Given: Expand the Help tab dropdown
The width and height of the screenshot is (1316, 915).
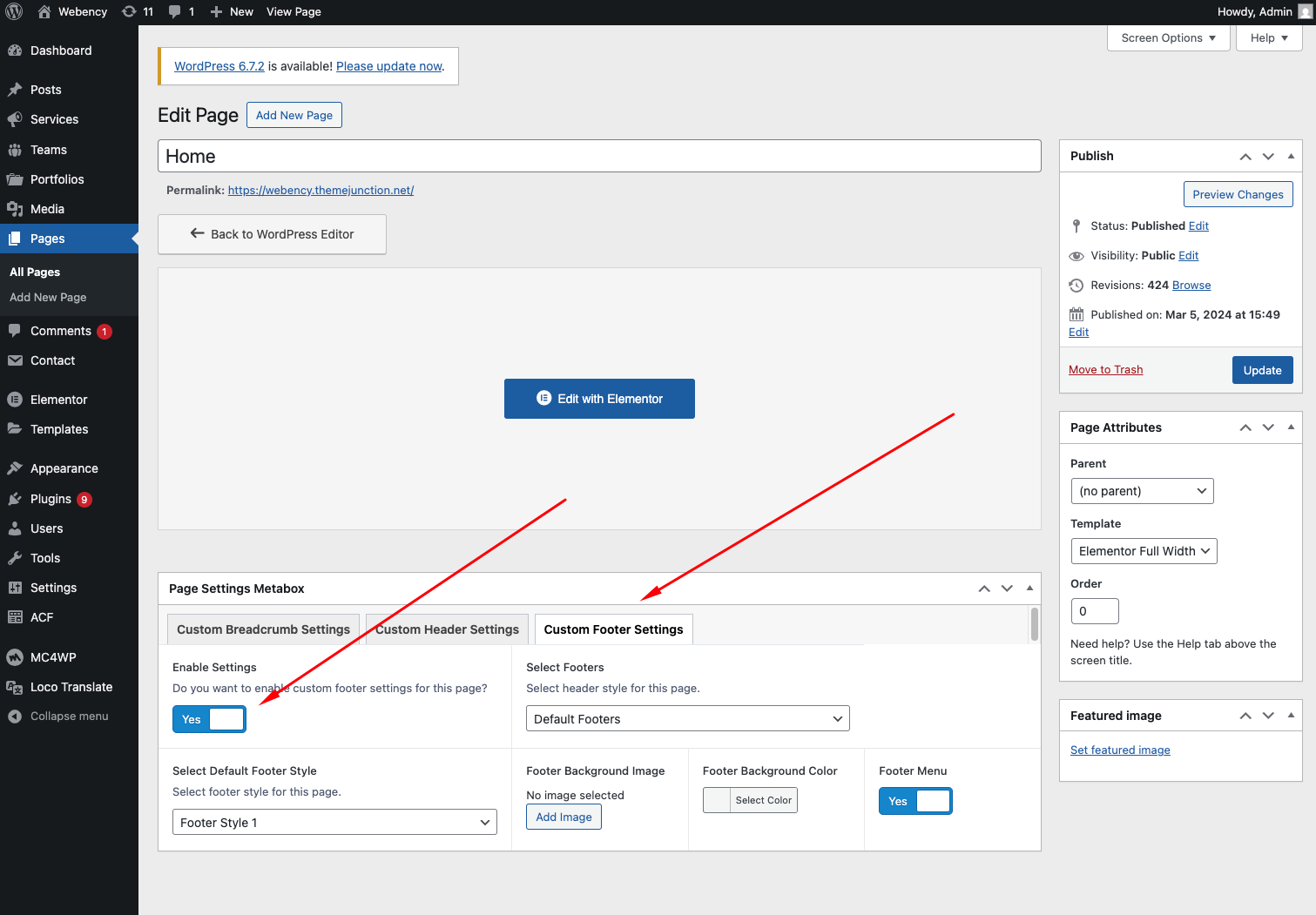Looking at the screenshot, I should (x=1269, y=38).
